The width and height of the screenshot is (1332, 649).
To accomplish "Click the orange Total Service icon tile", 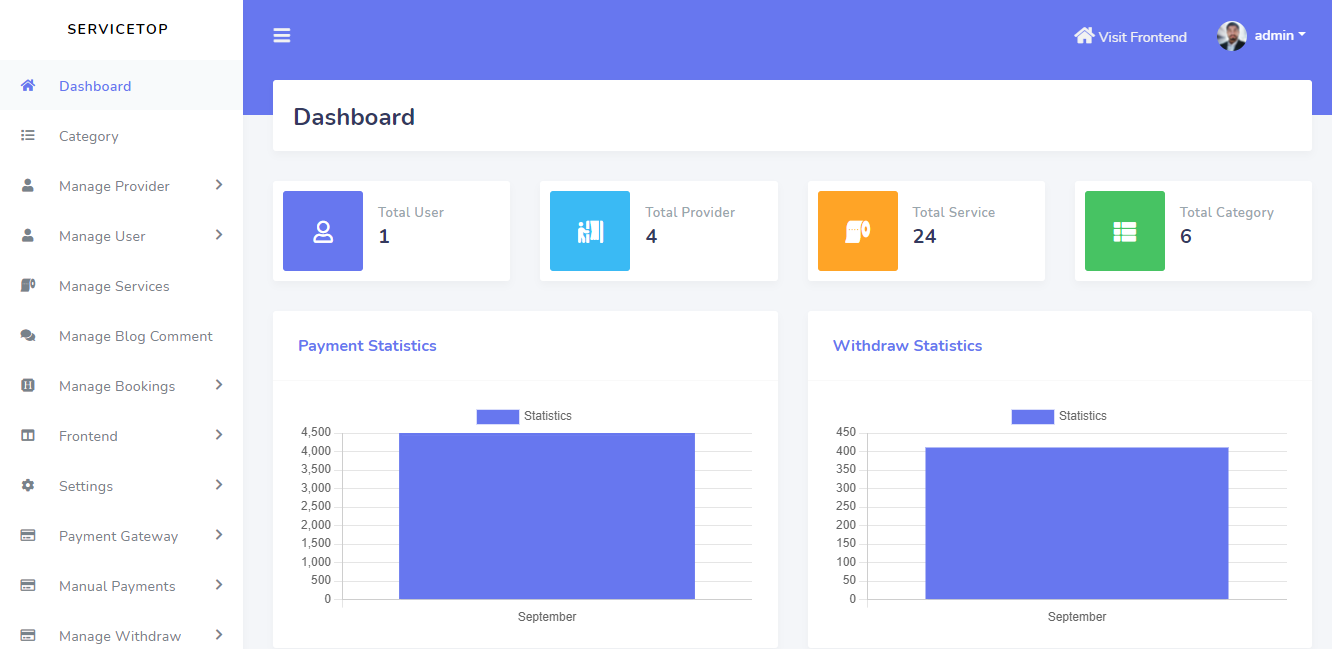I will [857, 231].
